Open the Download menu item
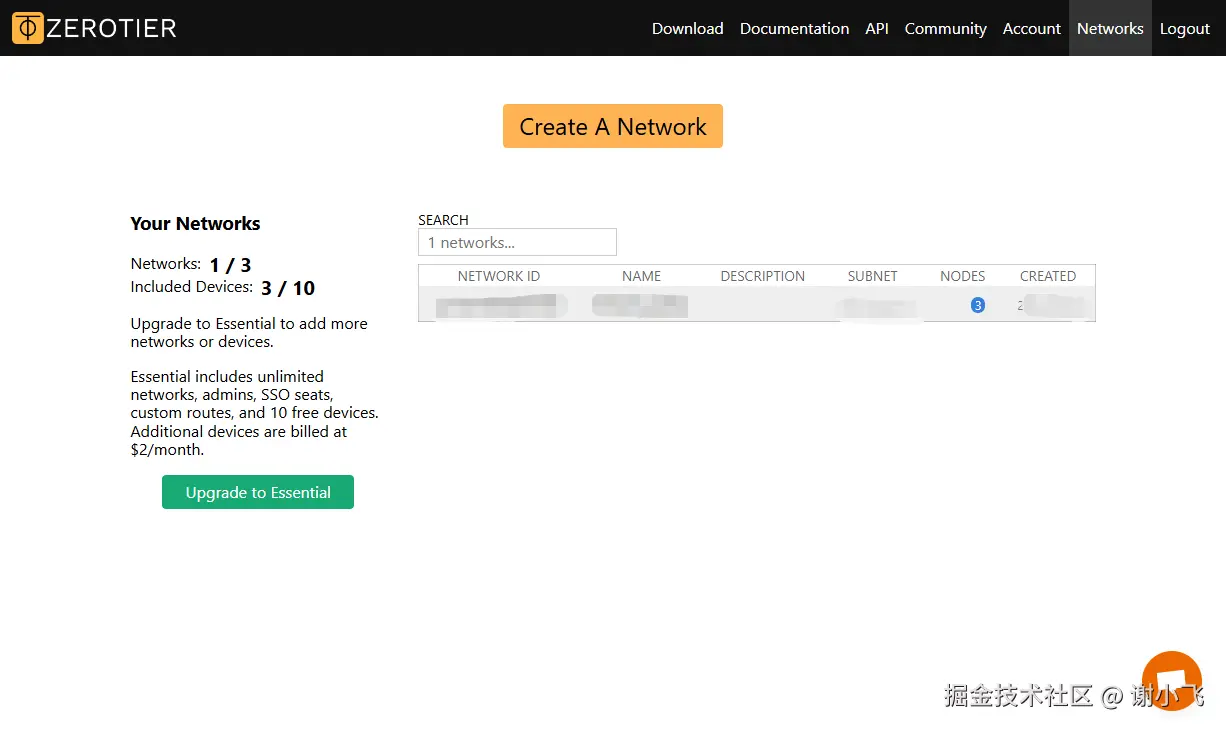The height and width of the screenshot is (731, 1226). (687, 28)
